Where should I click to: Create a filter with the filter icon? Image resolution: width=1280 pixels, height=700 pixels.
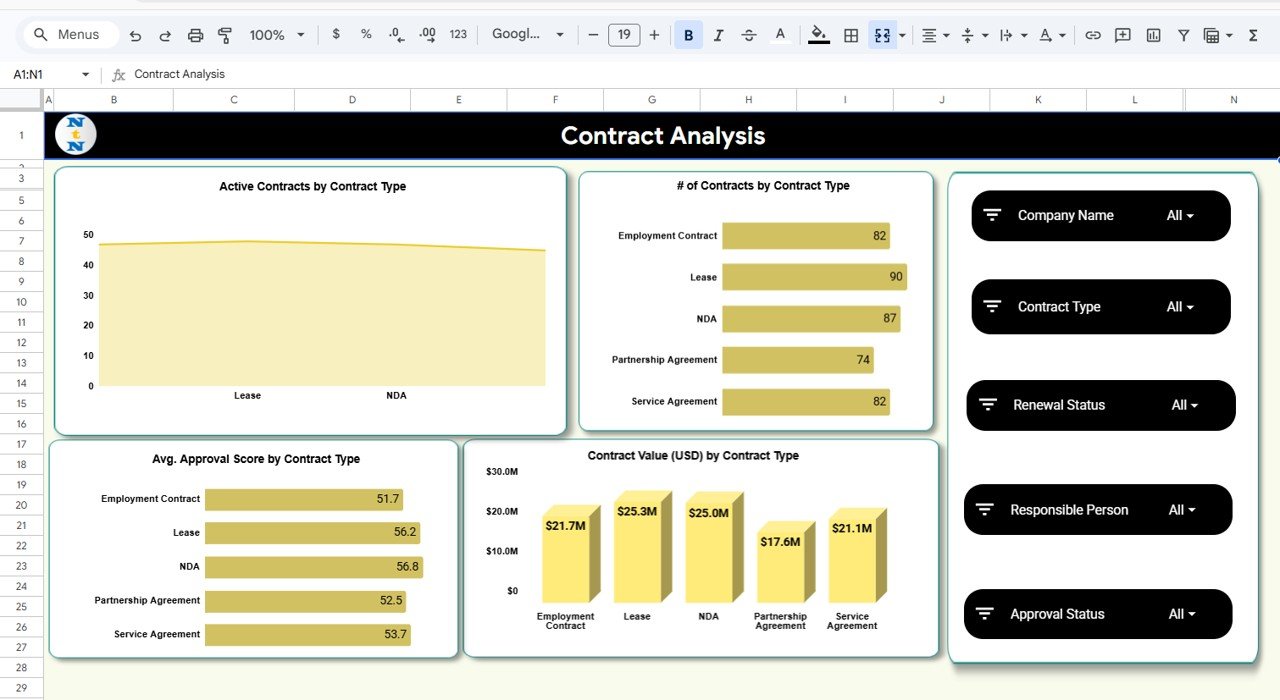(x=1182, y=33)
